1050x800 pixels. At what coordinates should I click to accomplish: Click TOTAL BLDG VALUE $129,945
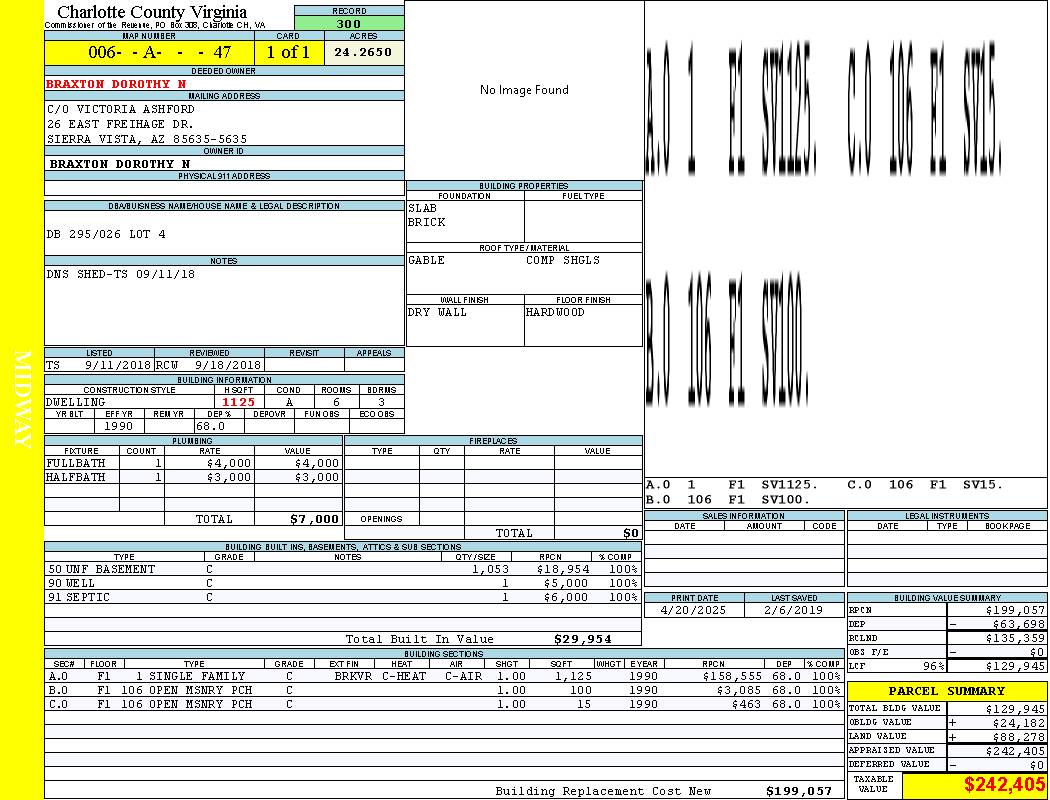point(1015,709)
